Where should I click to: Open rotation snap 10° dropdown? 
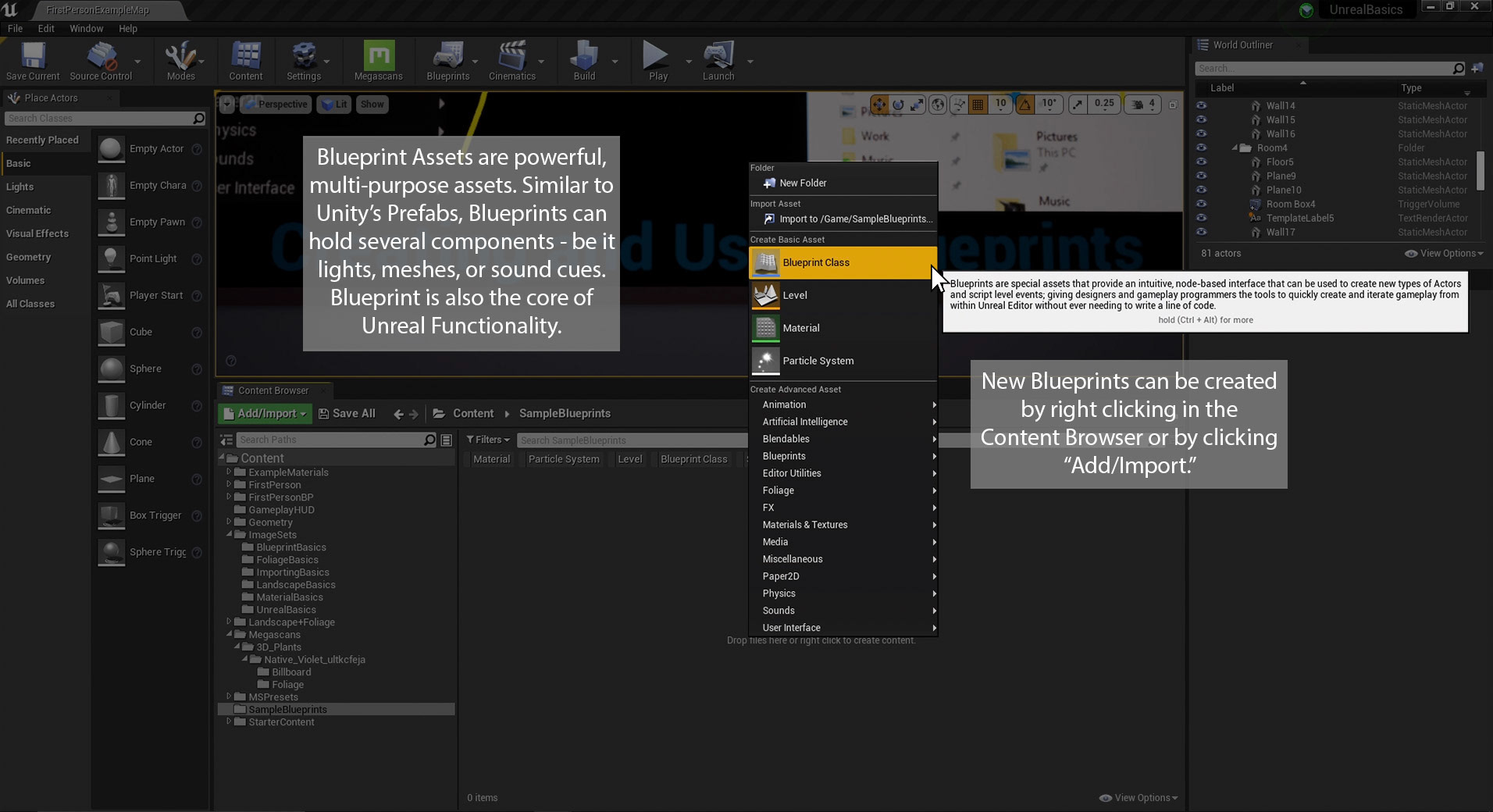pos(1049,104)
